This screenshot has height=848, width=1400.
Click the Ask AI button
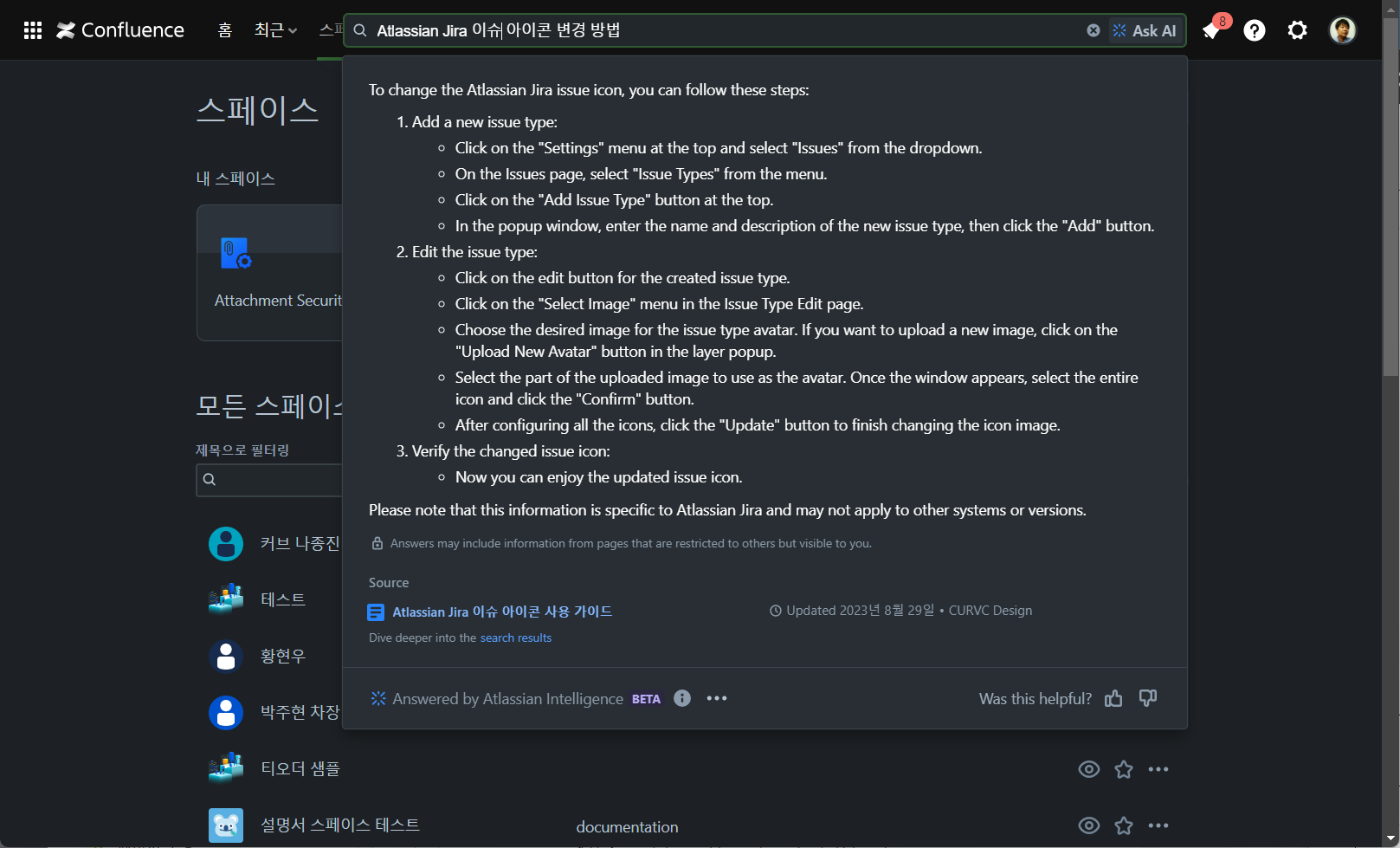click(x=1145, y=30)
